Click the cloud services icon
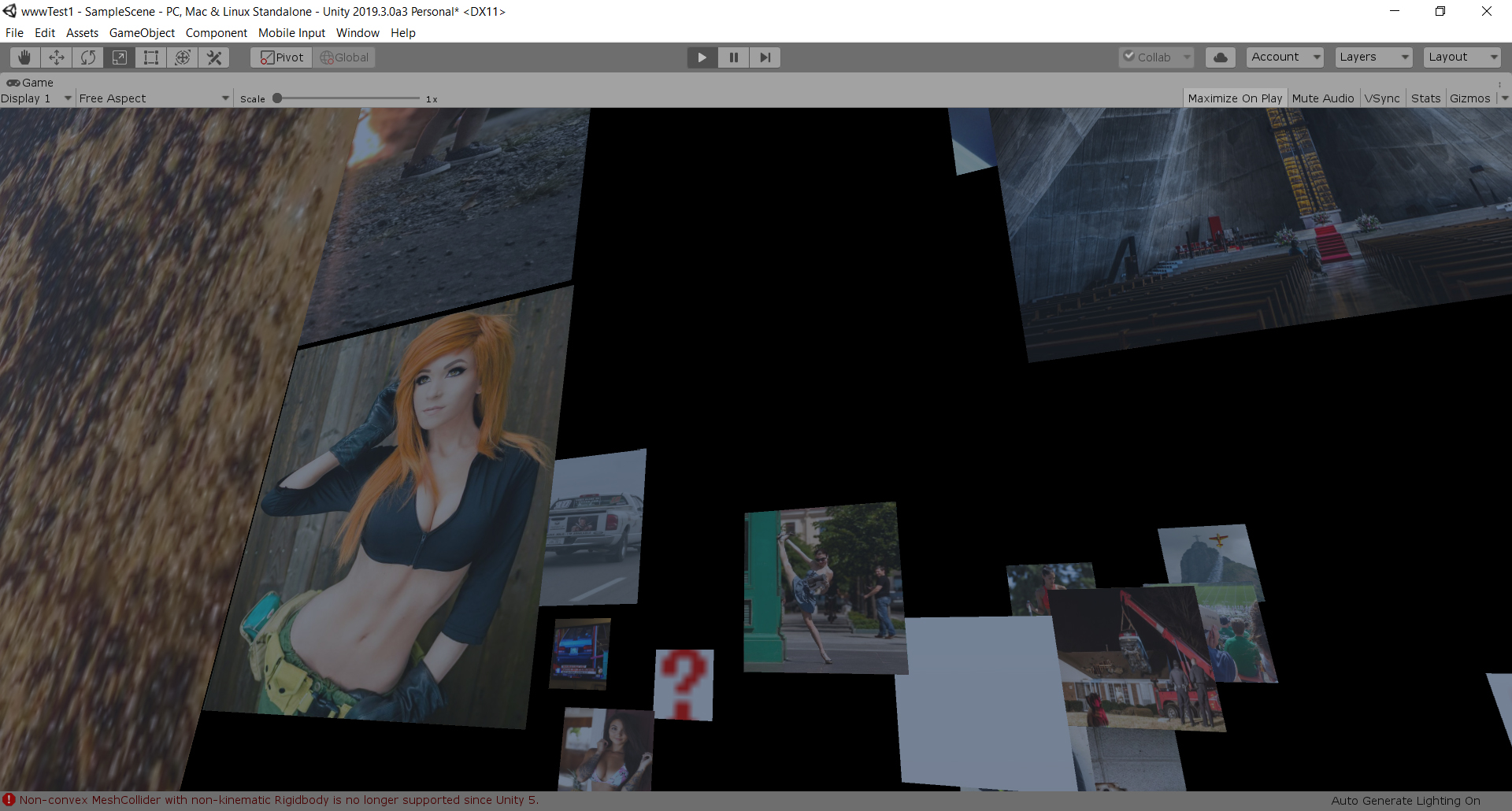Screen dimensions: 1512x811 [1220, 57]
